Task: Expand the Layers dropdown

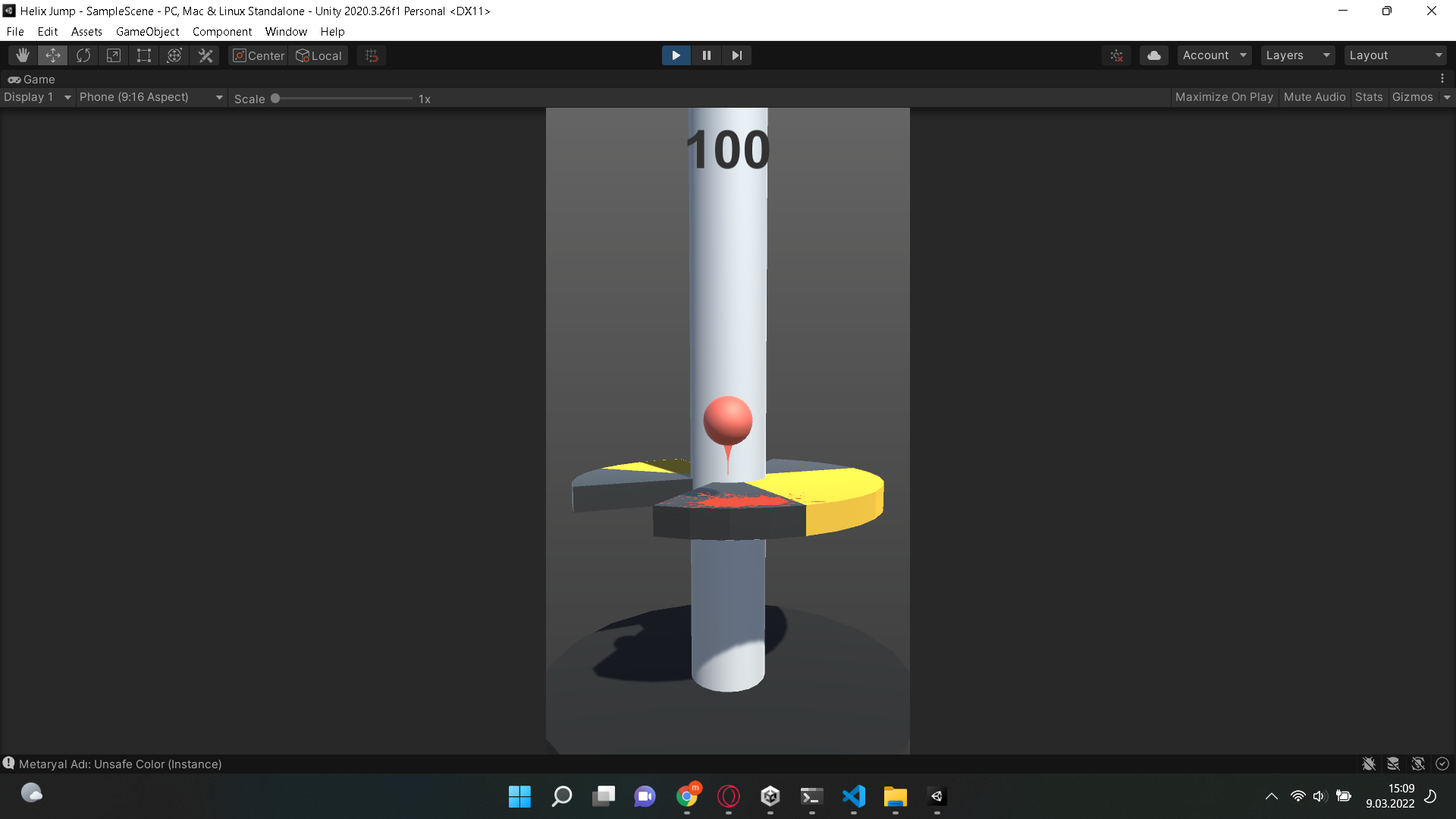Action: click(x=1297, y=55)
